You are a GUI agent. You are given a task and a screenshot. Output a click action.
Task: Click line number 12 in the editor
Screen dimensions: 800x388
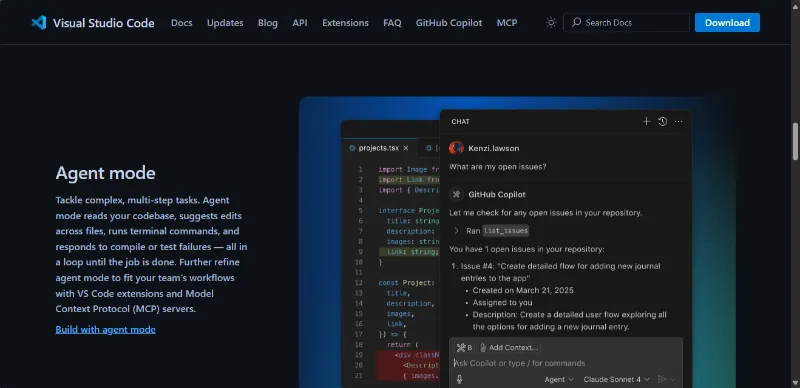click(x=359, y=282)
